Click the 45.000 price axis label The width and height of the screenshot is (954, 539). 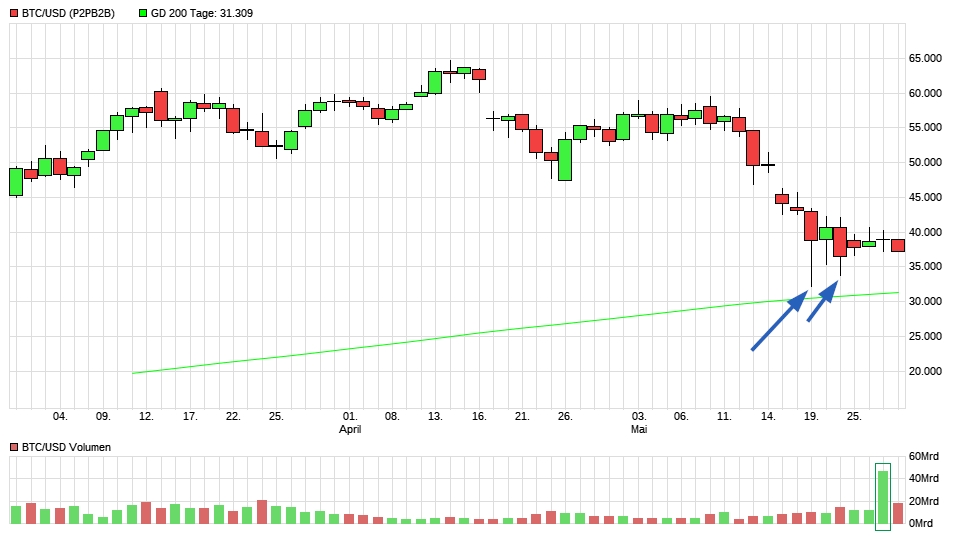[925, 197]
